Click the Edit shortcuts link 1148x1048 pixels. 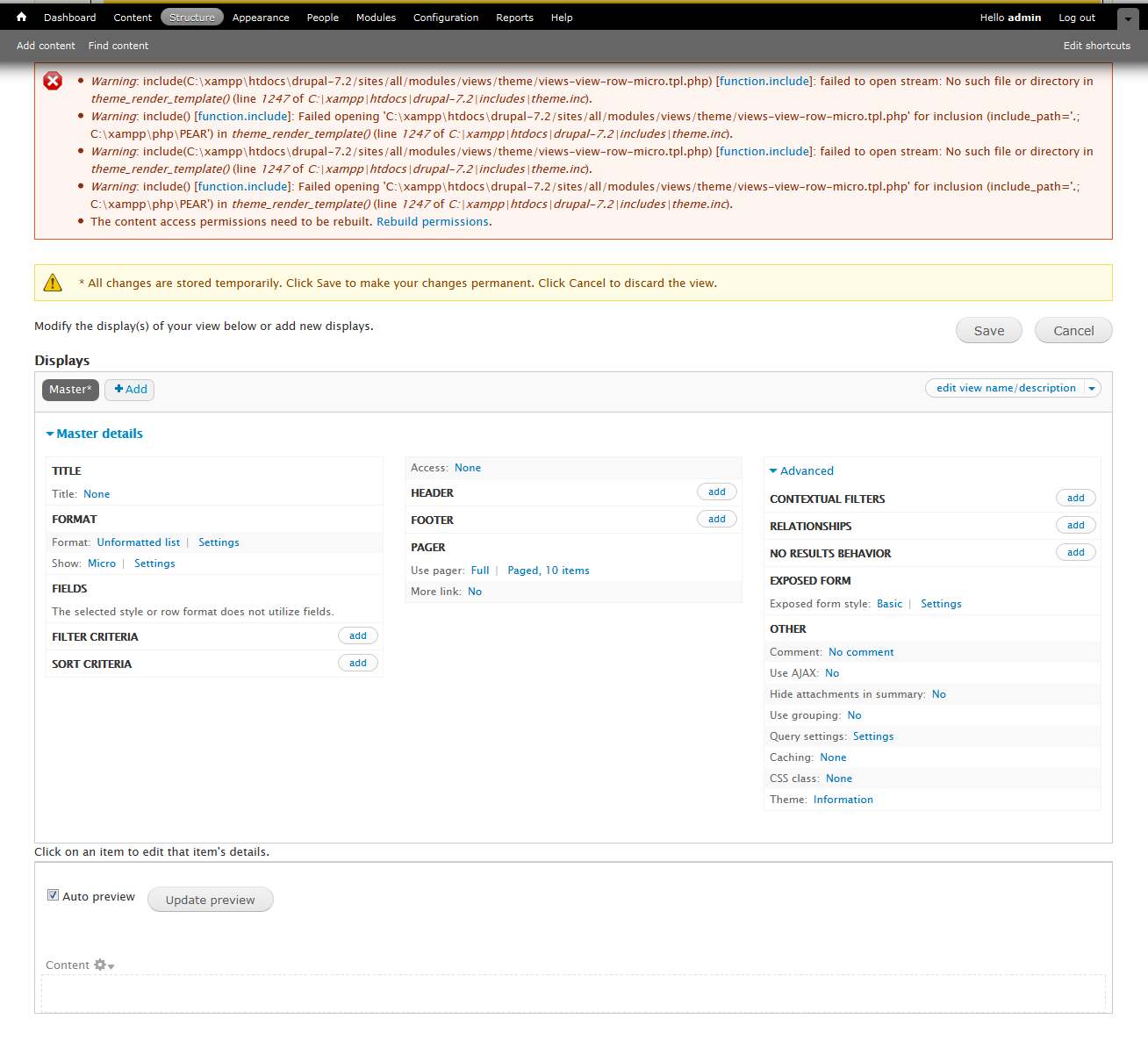[1096, 46]
